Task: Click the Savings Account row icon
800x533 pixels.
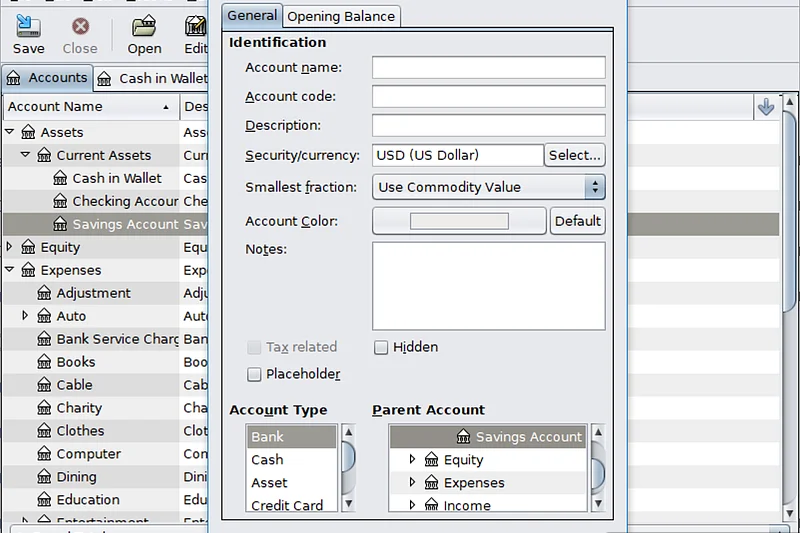Action: 60,224
